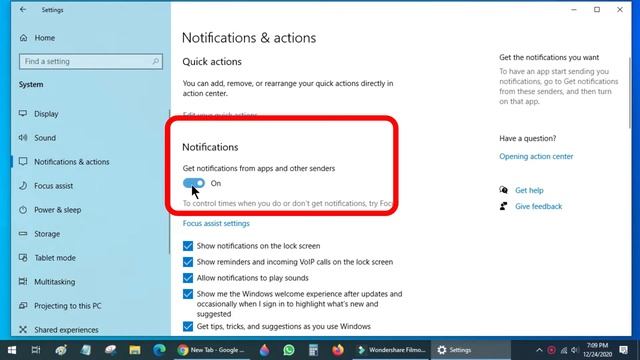Viewport: 640px width, 360px height.
Task: Click the Tablet mode icon
Action: 23,258
